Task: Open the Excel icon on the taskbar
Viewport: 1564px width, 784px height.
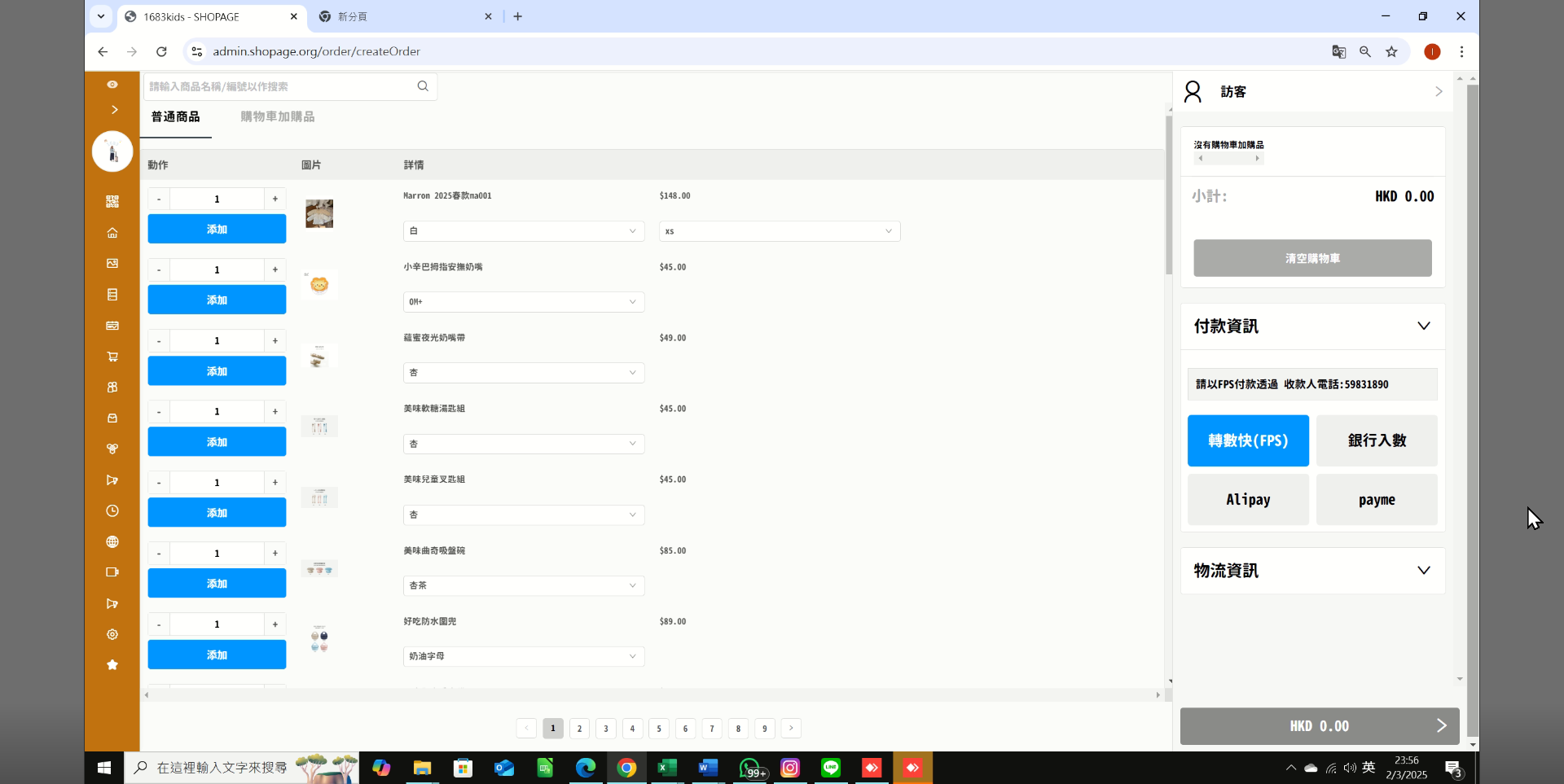Action: tap(667, 768)
